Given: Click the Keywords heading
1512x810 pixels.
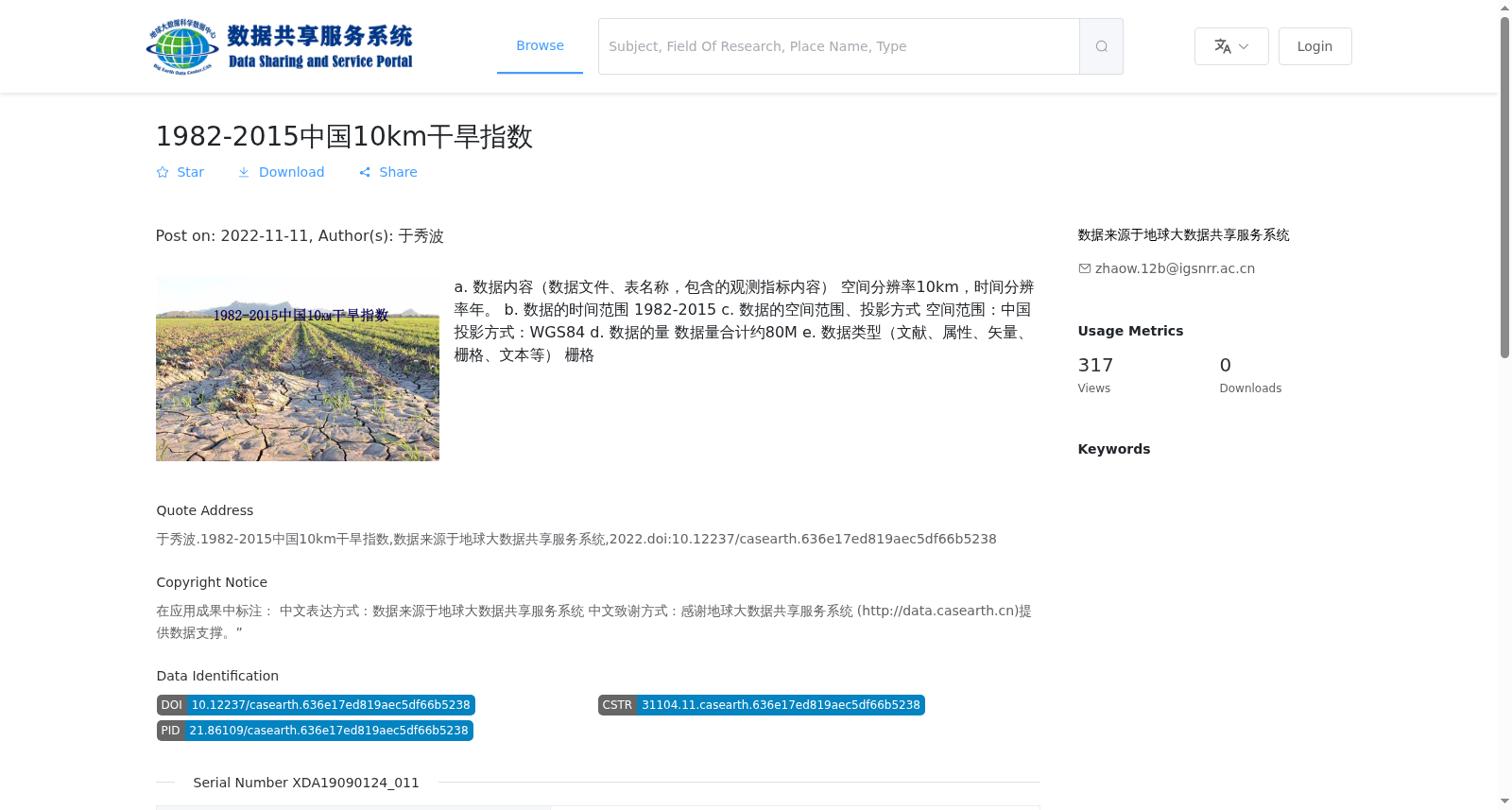Looking at the screenshot, I should click(x=1114, y=449).
